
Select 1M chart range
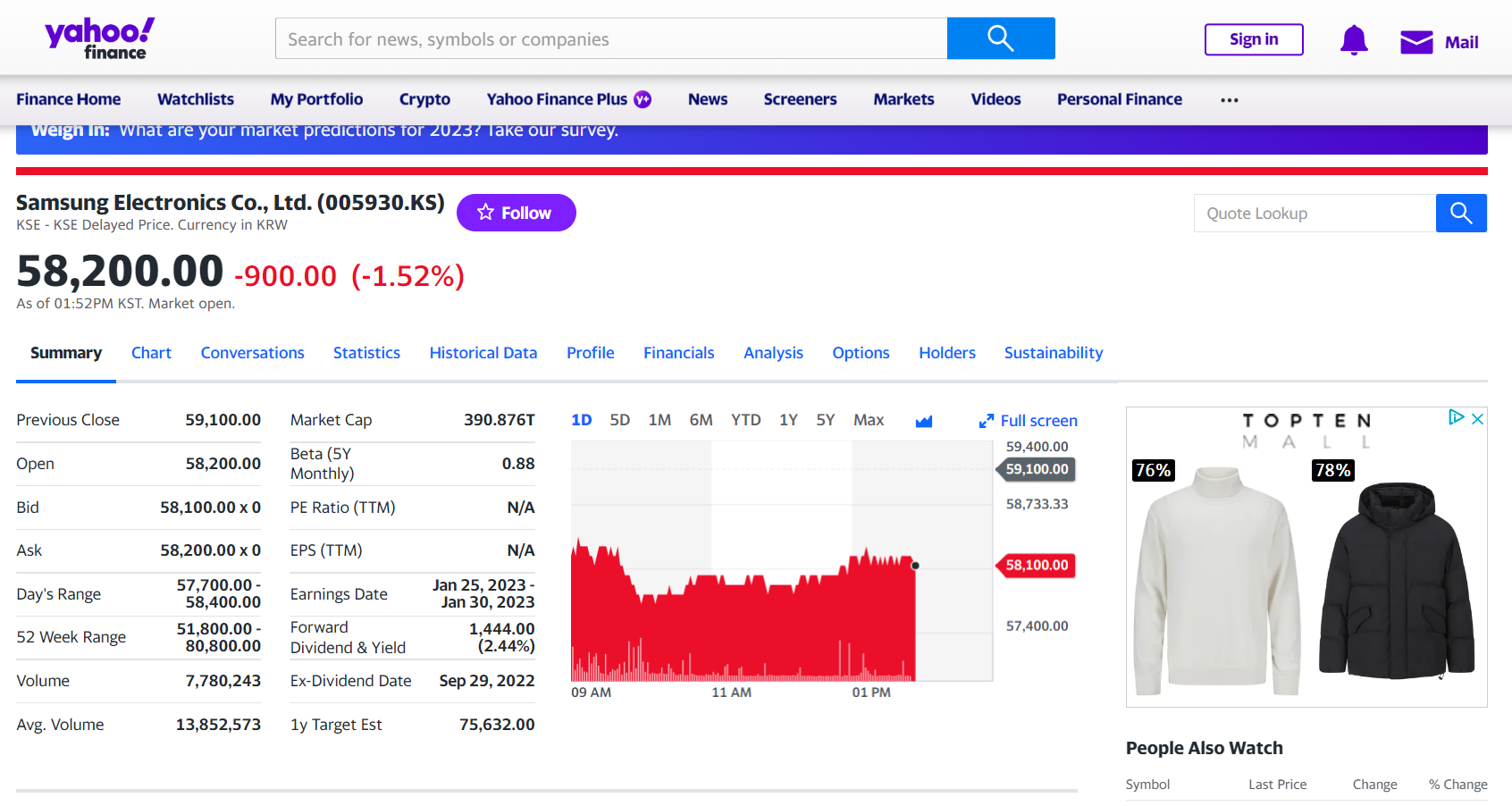coord(659,420)
